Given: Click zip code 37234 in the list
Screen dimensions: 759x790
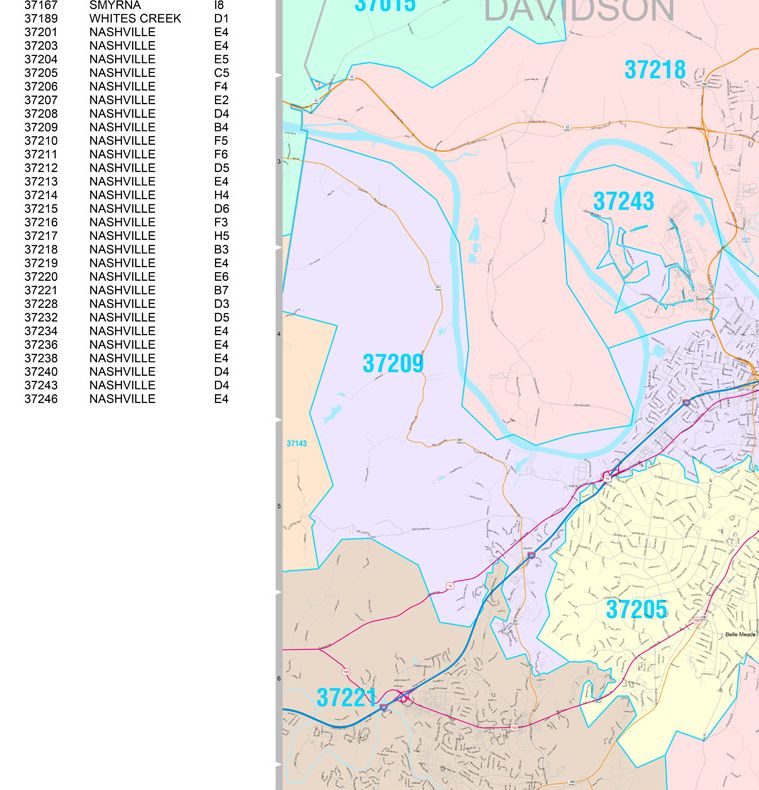Looking at the screenshot, I should tap(41, 332).
